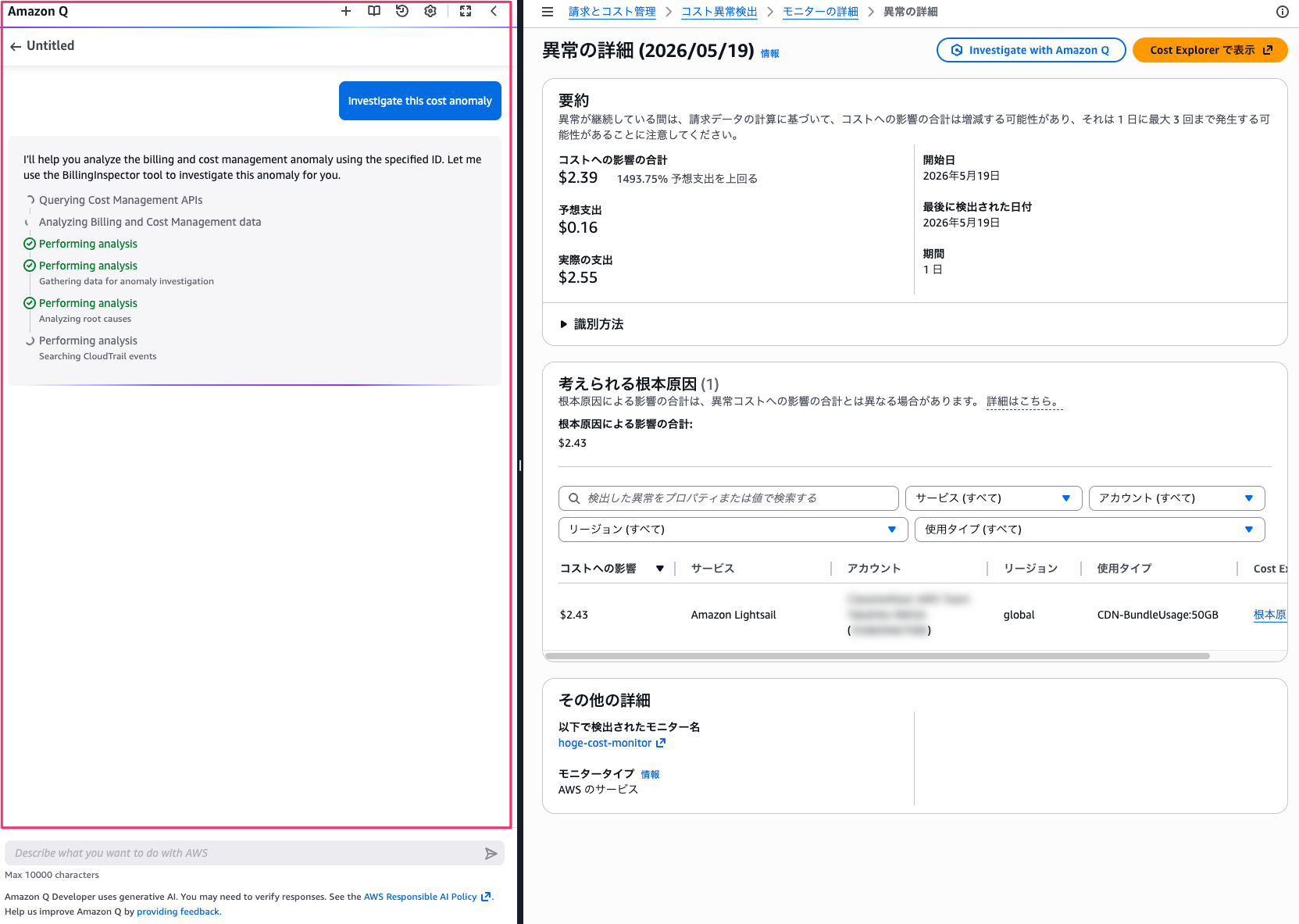This screenshot has width=1299, height=924.
Task: Click the panel splitter handle between Q and console
Action: click(520, 466)
